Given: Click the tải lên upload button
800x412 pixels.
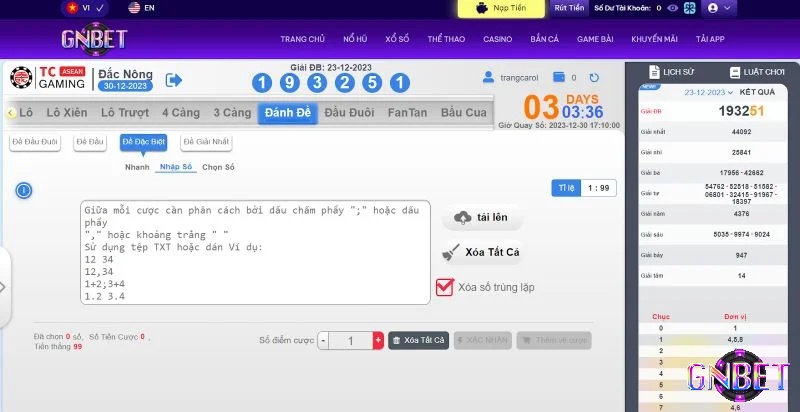Looking at the screenshot, I should point(482,218).
